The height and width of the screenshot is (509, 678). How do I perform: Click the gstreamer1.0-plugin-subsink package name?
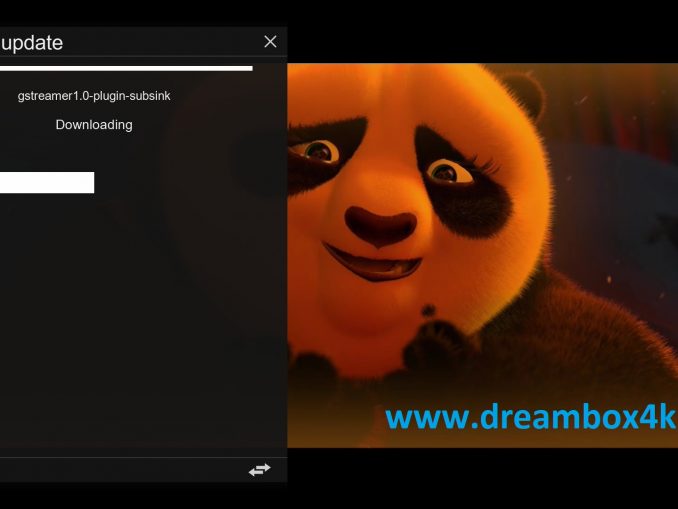pyautogui.click(x=94, y=96)
